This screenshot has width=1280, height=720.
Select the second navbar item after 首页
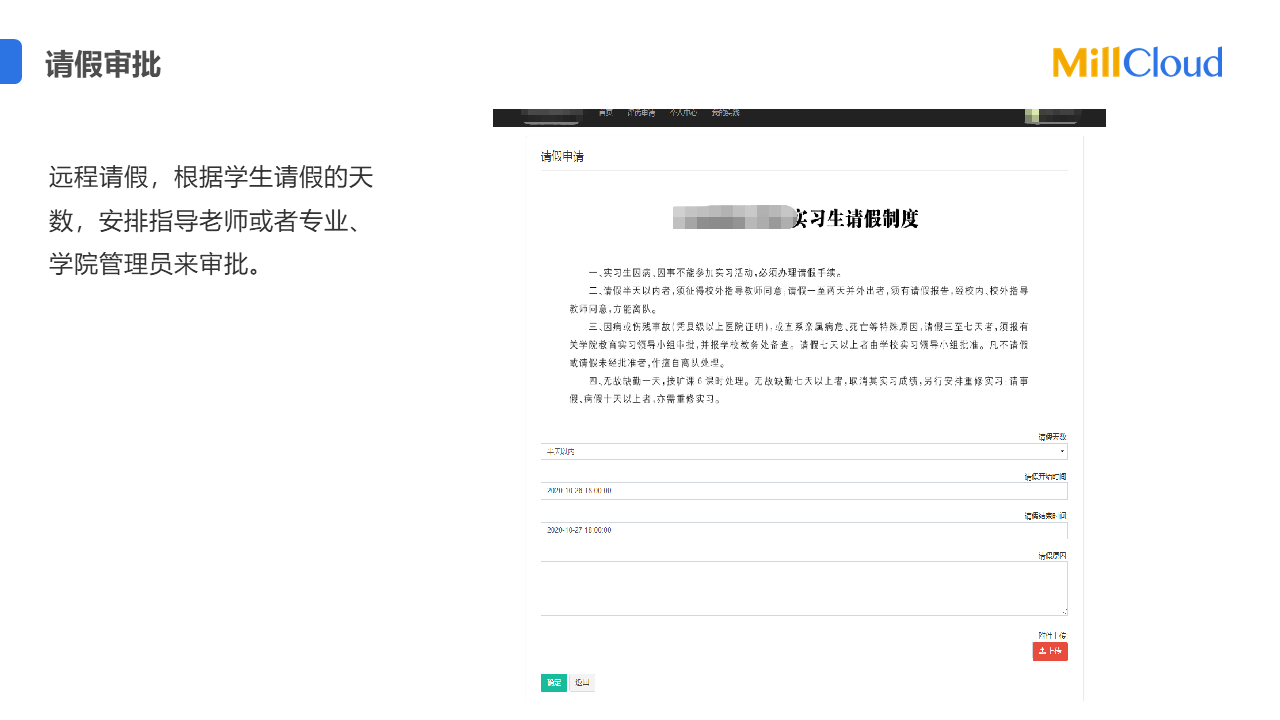[x=641, y=113]
